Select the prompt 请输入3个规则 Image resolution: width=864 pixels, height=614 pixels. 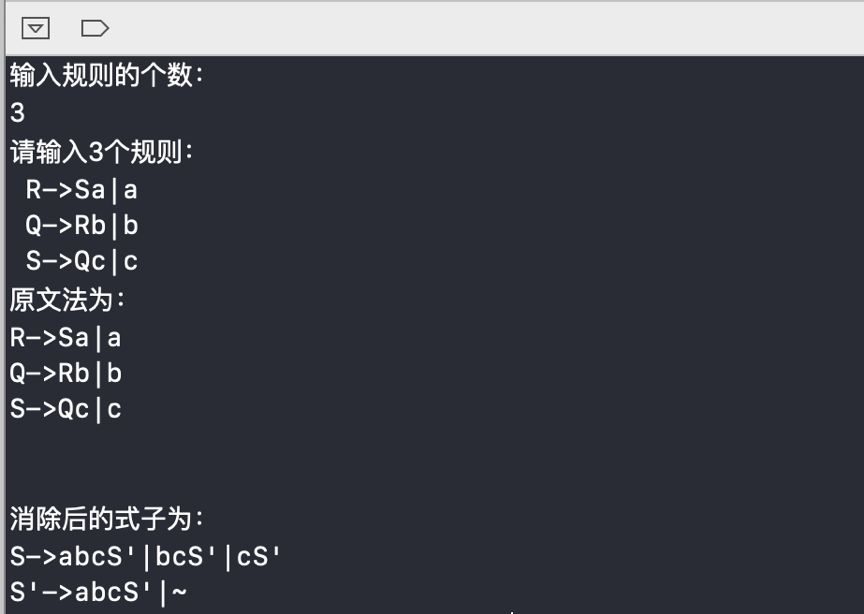(101, 152)
